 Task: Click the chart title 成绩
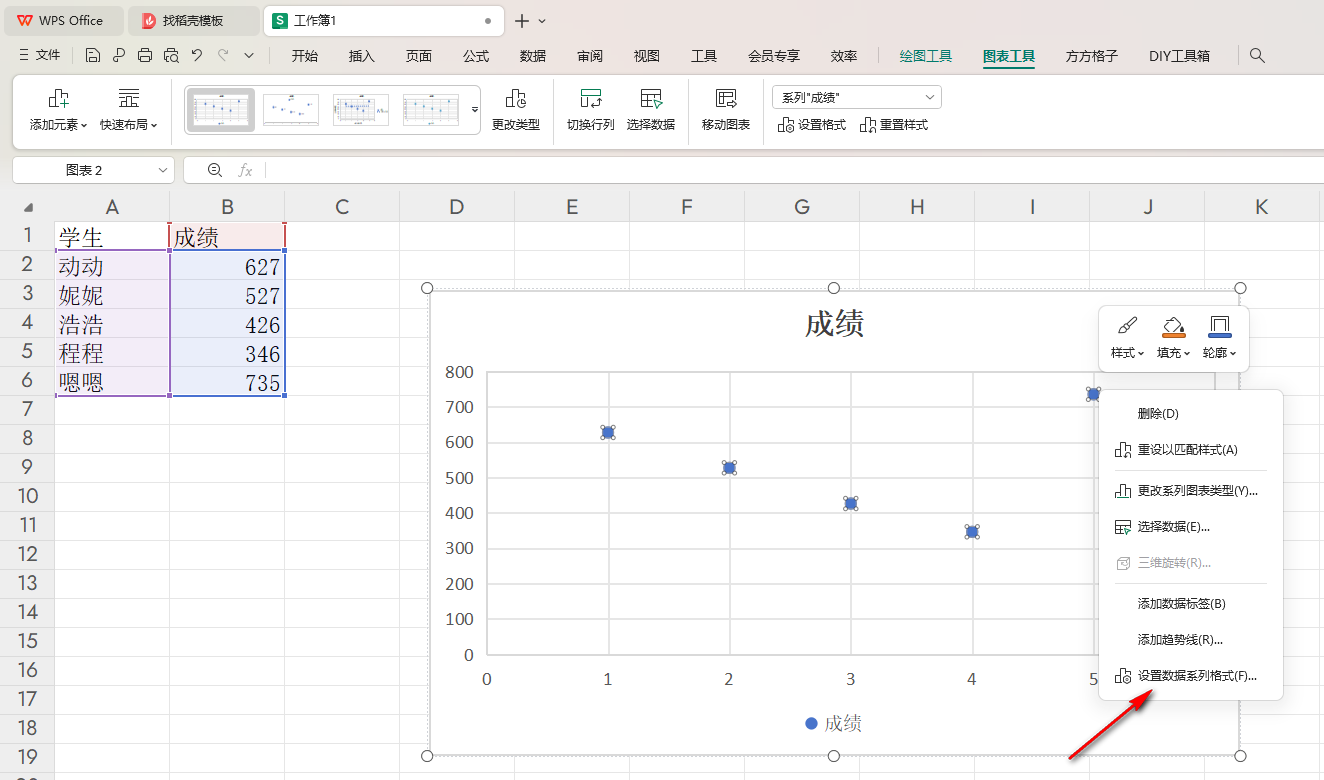834,324
